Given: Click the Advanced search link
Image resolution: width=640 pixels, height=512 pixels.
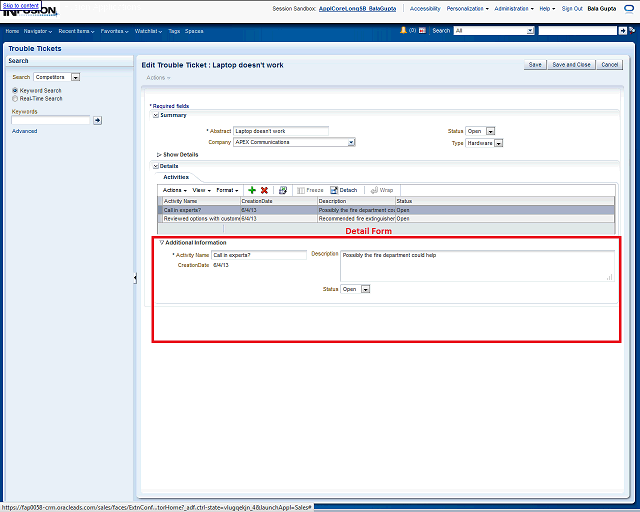Looking at the screenshot, I should click(x=25, y=131).
